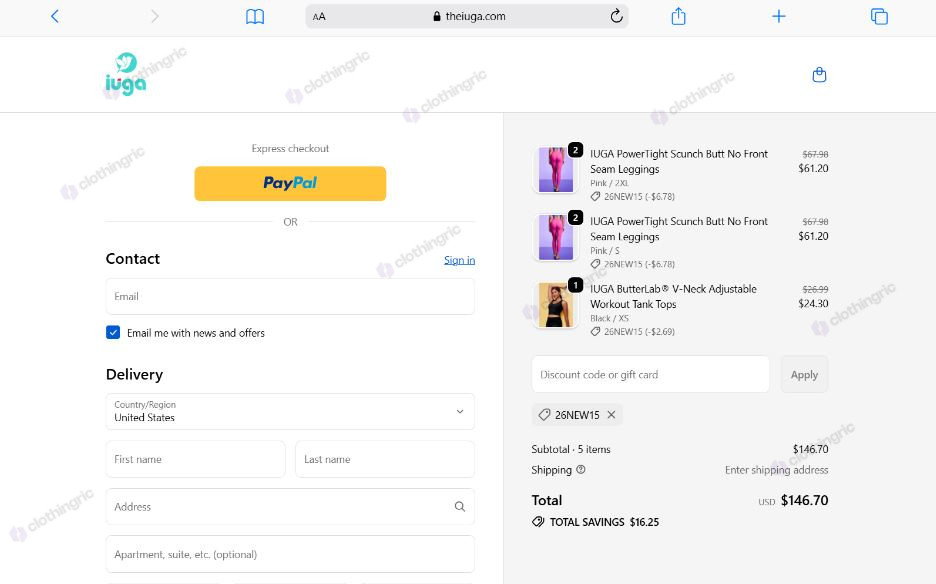Click the 26NEW15 (-$2.69) discount line

[633, 331]
